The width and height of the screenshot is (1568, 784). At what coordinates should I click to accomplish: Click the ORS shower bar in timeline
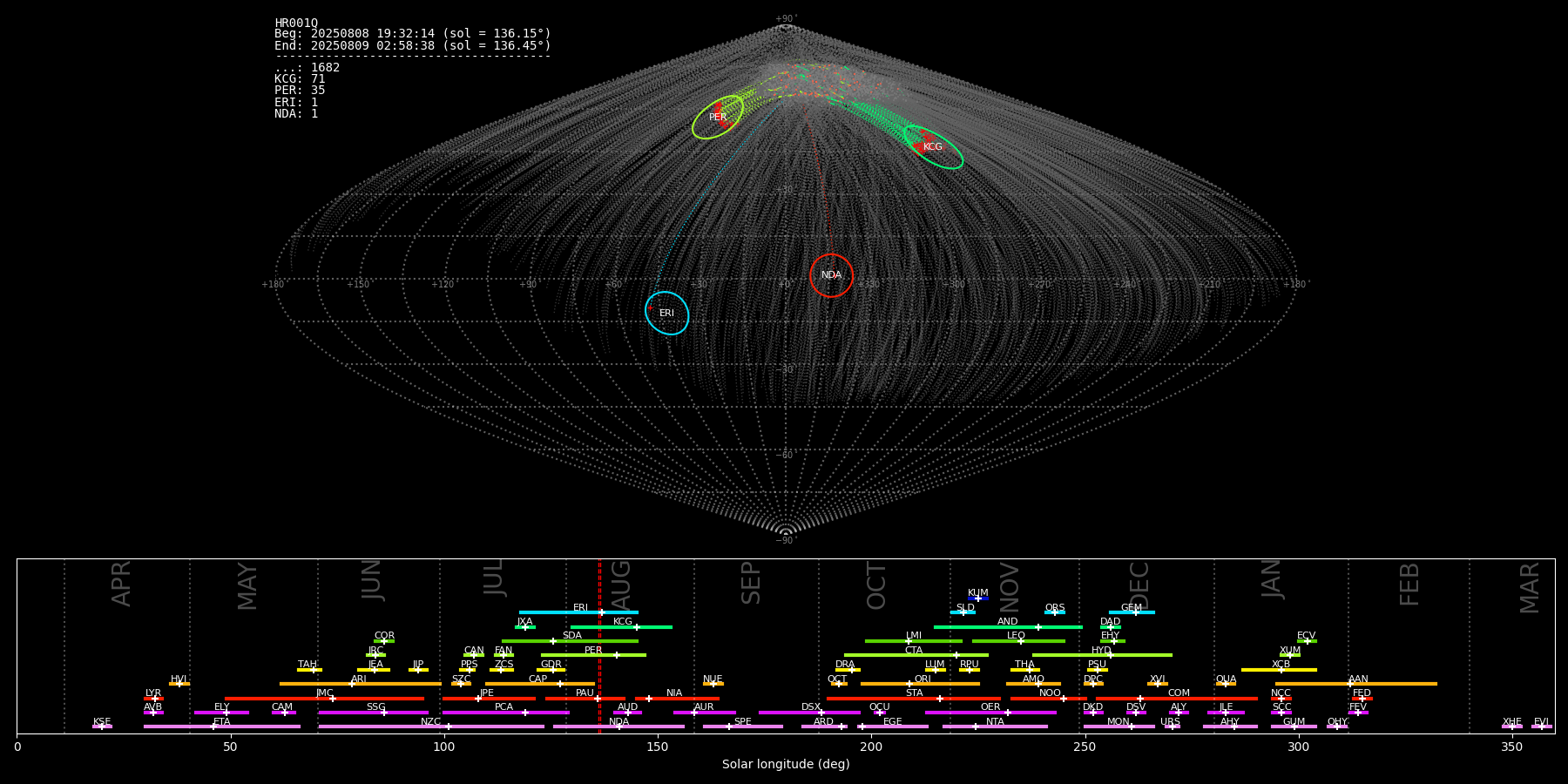(1055, 612)
